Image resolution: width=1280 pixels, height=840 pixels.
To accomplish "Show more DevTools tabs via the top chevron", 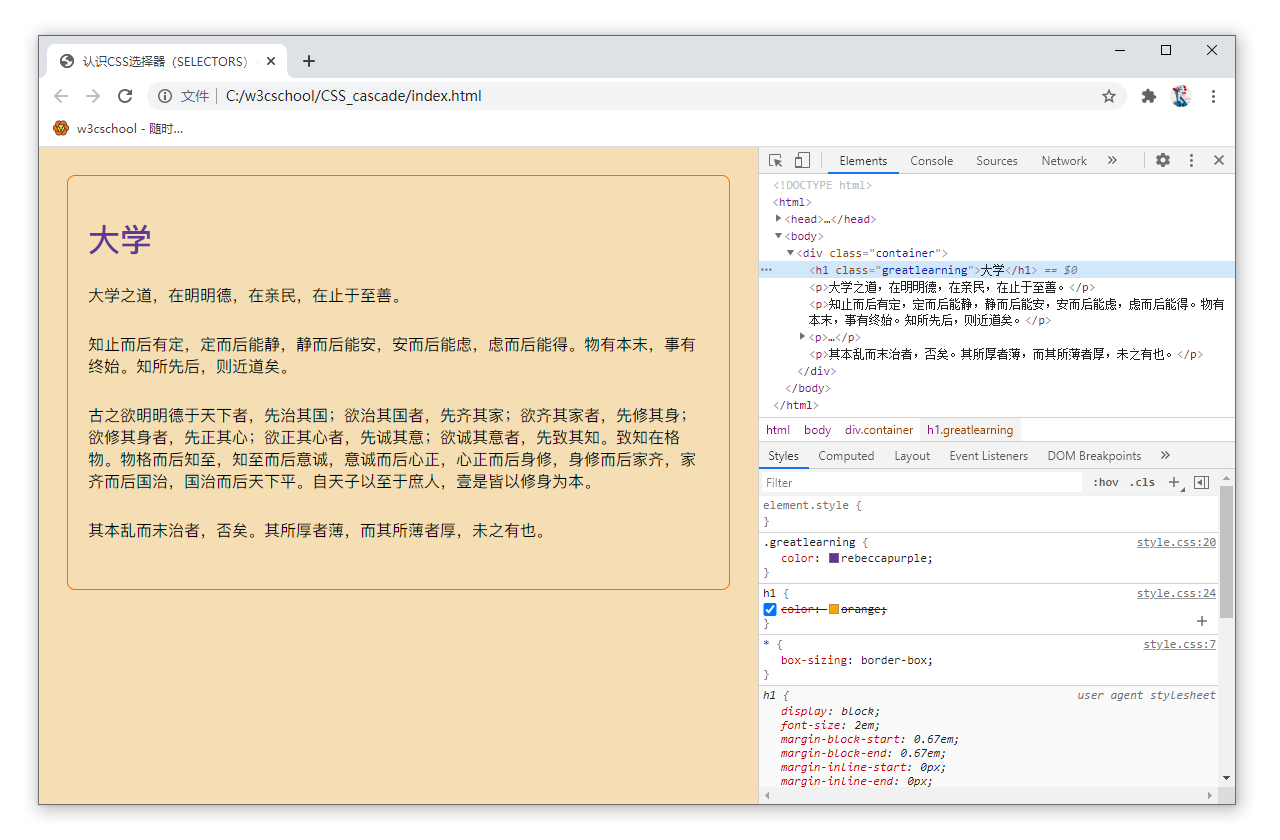I will pos(1112,161).
